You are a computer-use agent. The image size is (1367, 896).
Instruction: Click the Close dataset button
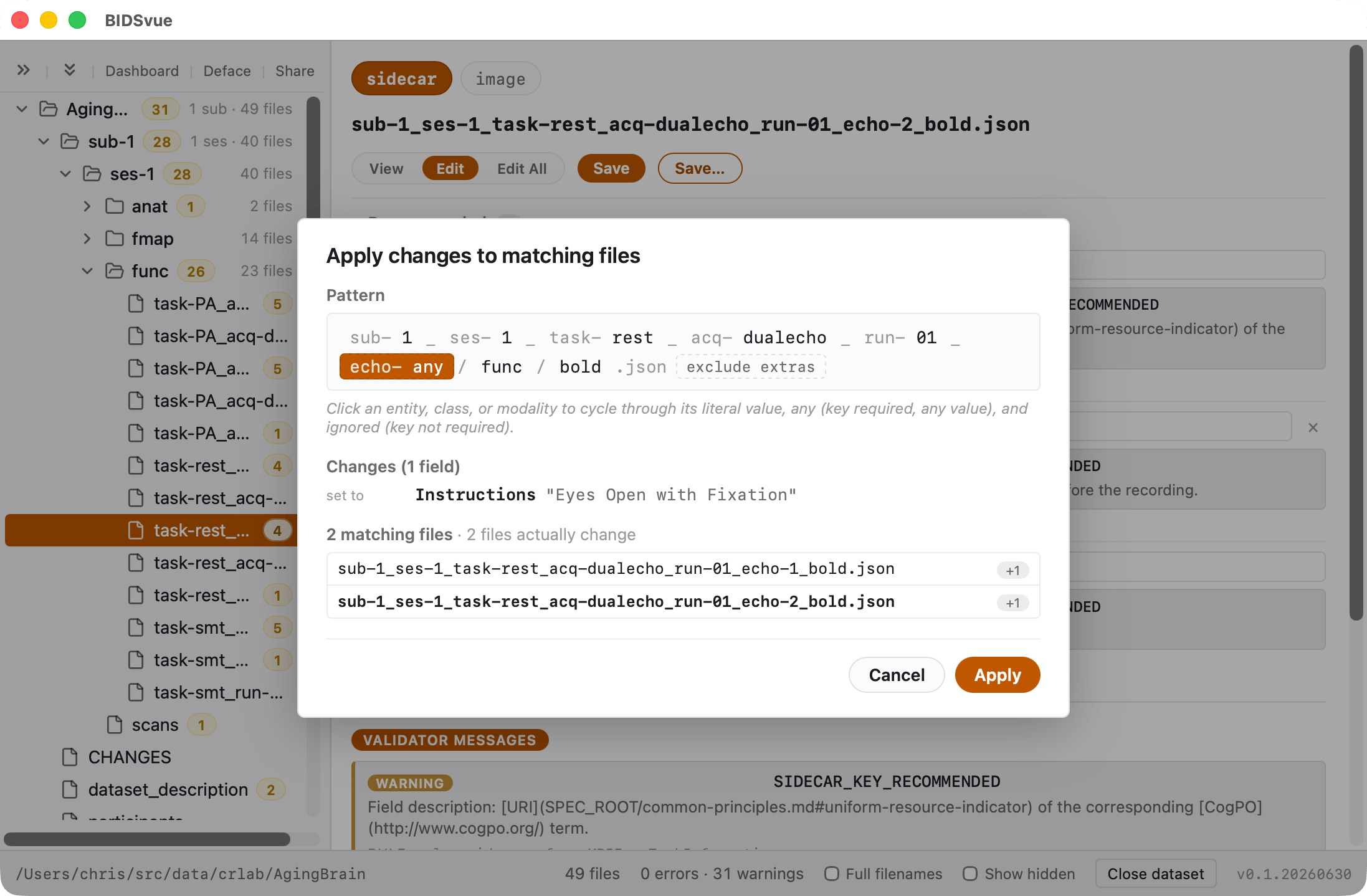[x=1156, y=874]
